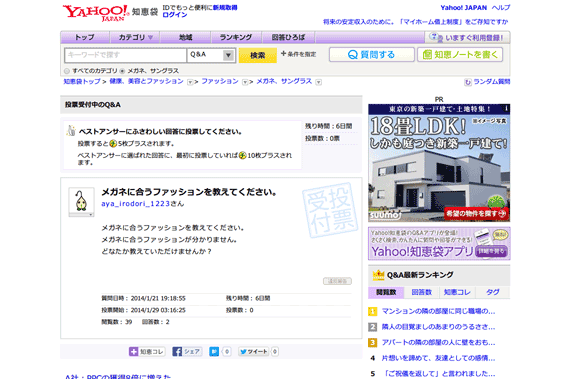Expand dropdown after 健康、美容とファッション breadcrumb

[190, 82]
